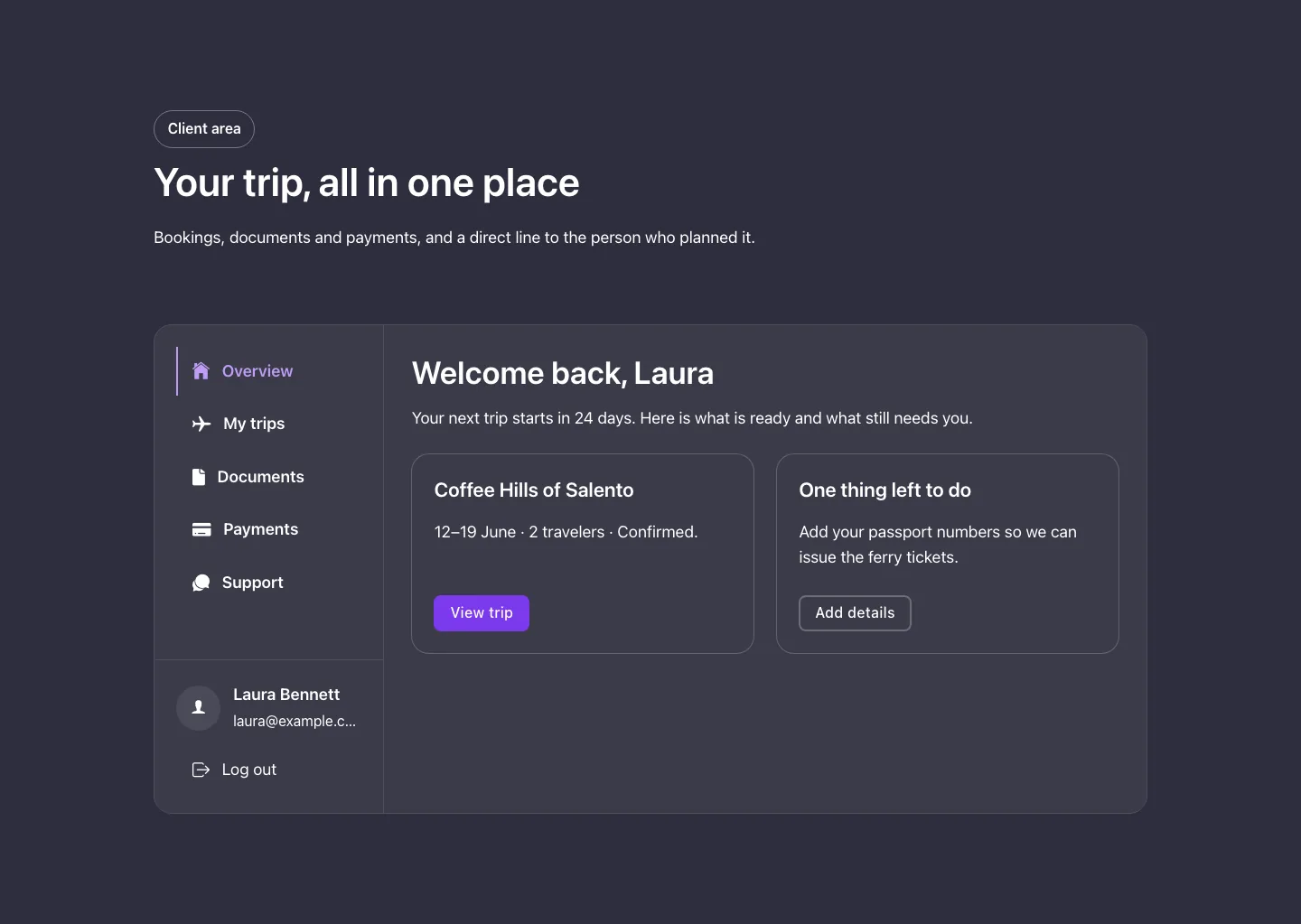The image size is (1301, 924).
Task: Click the 12–19 June trip details line
Action: coord(566,532)
